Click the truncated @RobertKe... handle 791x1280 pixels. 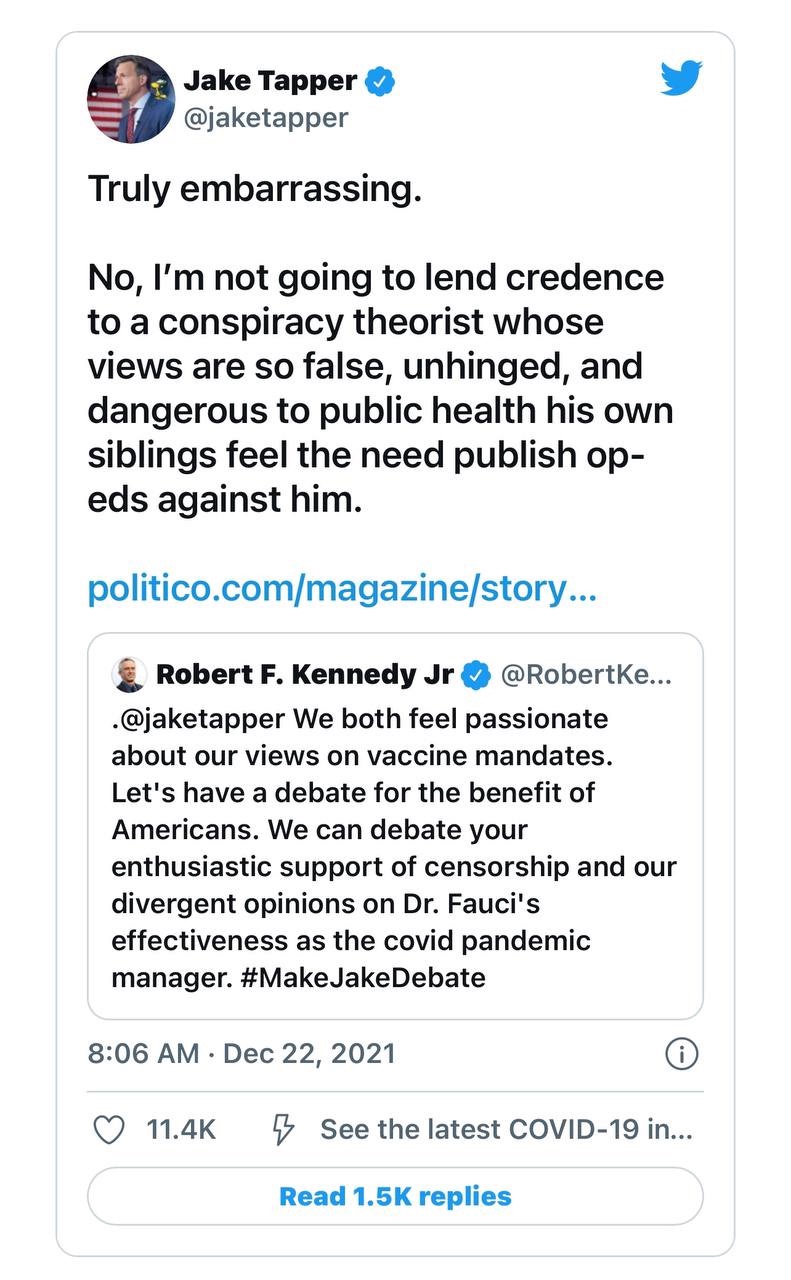click(x=585, y=675)
